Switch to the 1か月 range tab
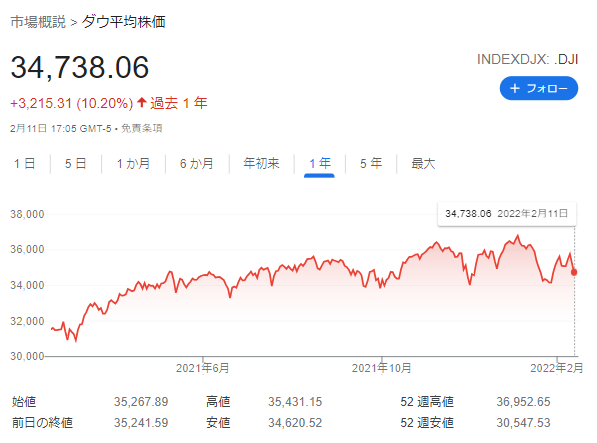The height and width of the screenshot is (443, 597). (x=133, y=164)
